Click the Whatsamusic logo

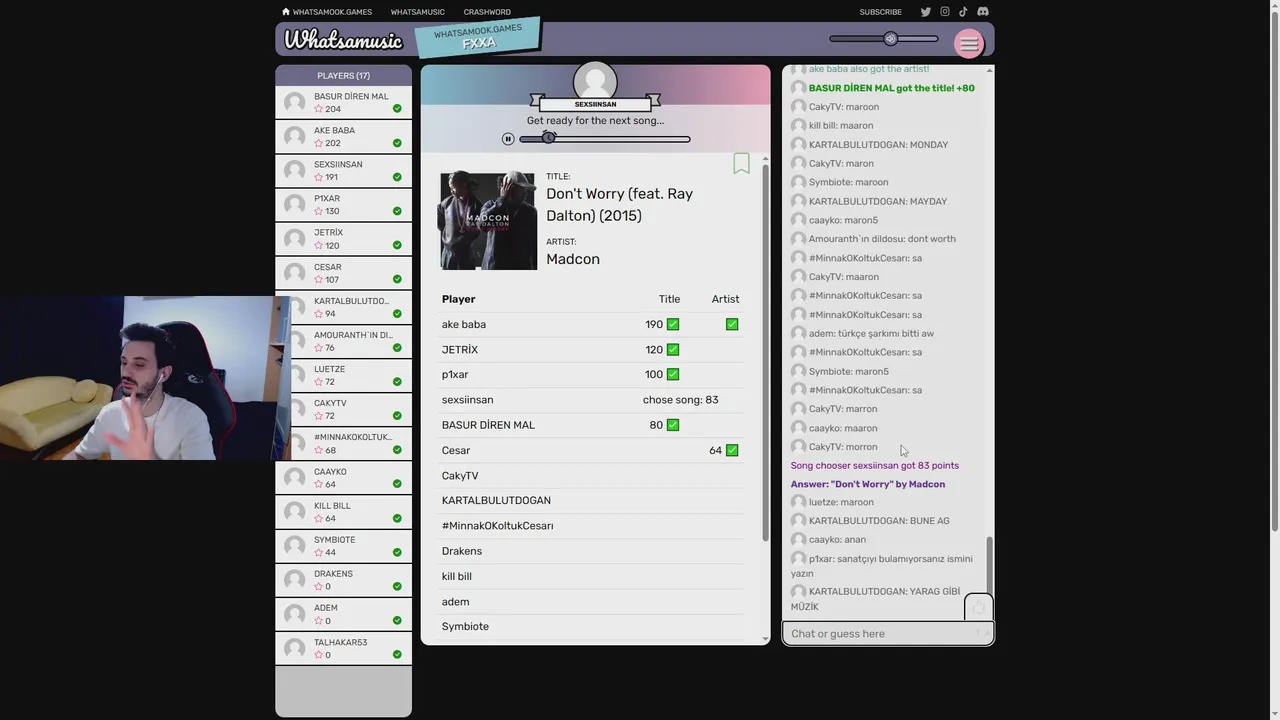pyautogui.click(x=343, y=40)
